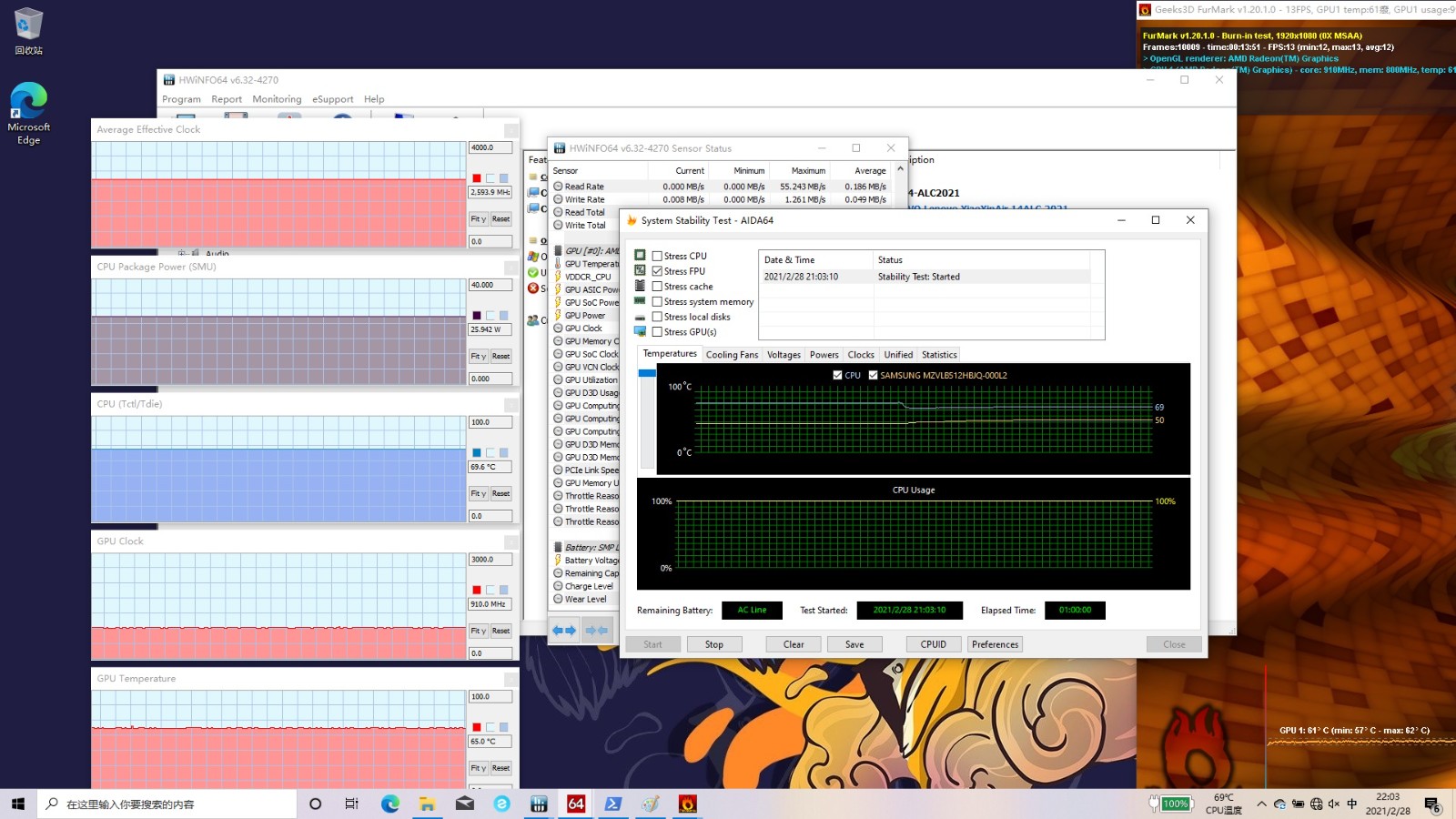Open CPUID from the AIDA64 window
Screen dimensions: 1456x819
[934, 644]
